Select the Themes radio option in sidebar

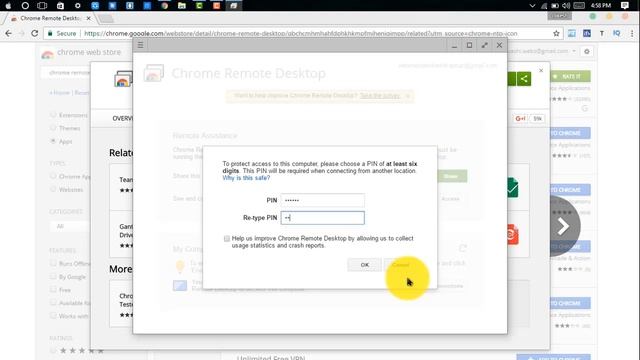click(x=53, y=128)
